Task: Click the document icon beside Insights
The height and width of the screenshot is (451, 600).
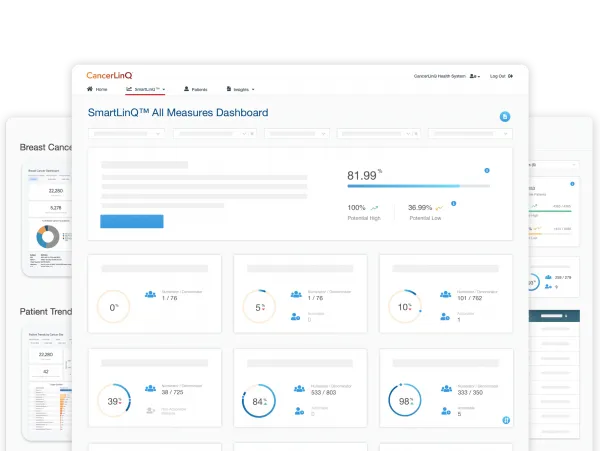Action: point(229,89)
